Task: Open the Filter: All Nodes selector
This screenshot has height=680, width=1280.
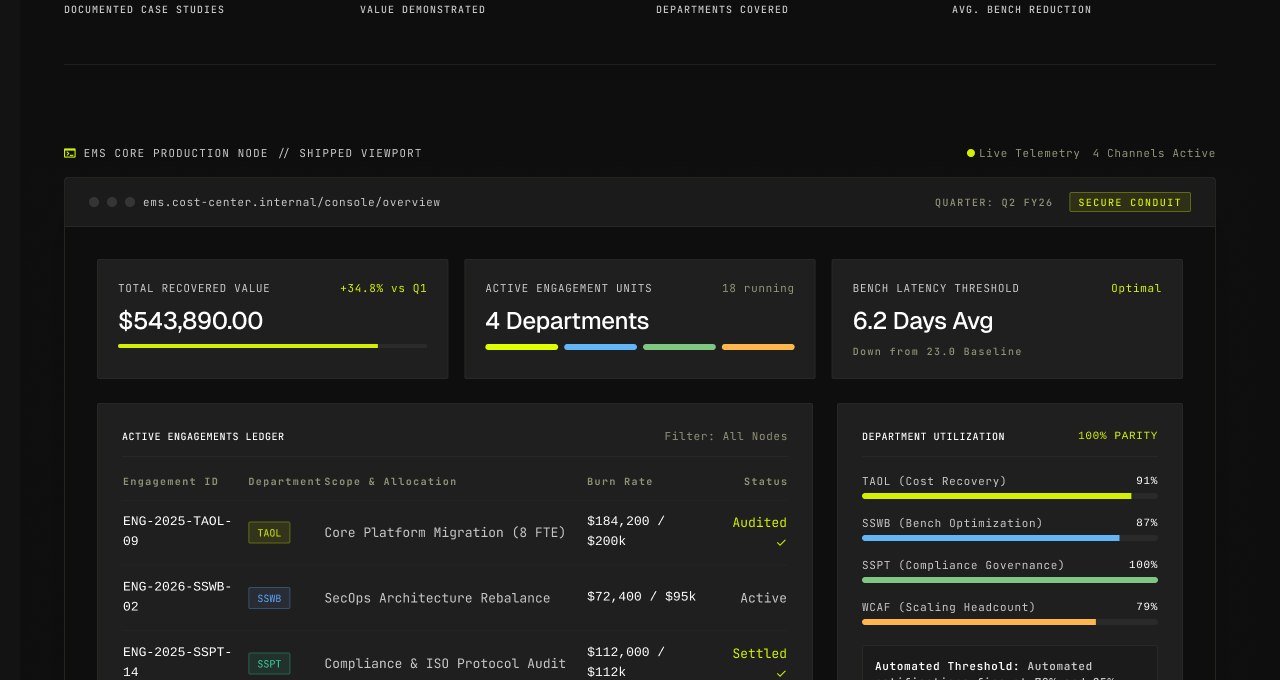Action: [x=726, y=436]
